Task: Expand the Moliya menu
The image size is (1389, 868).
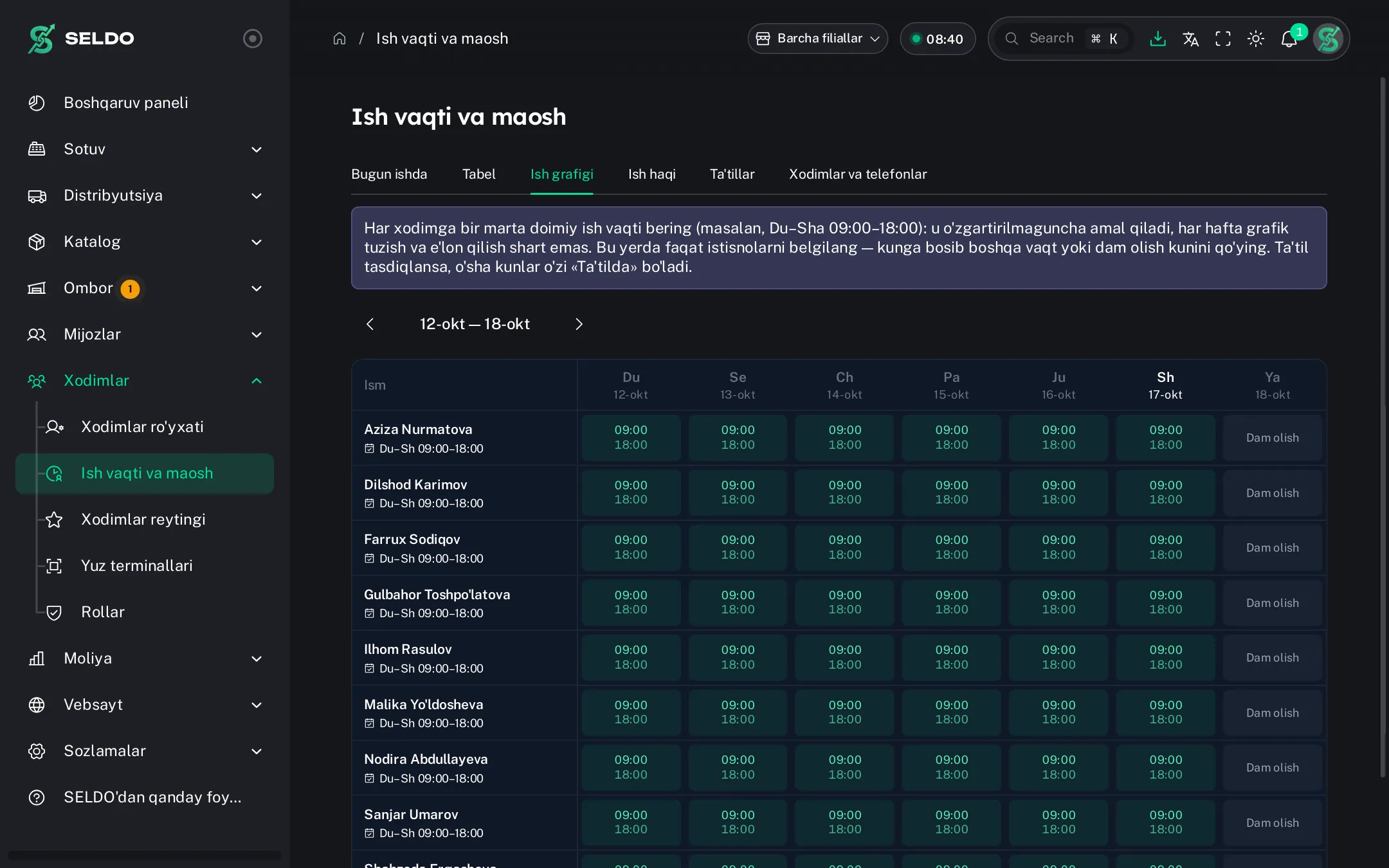Action: click(x=145, y=658)
